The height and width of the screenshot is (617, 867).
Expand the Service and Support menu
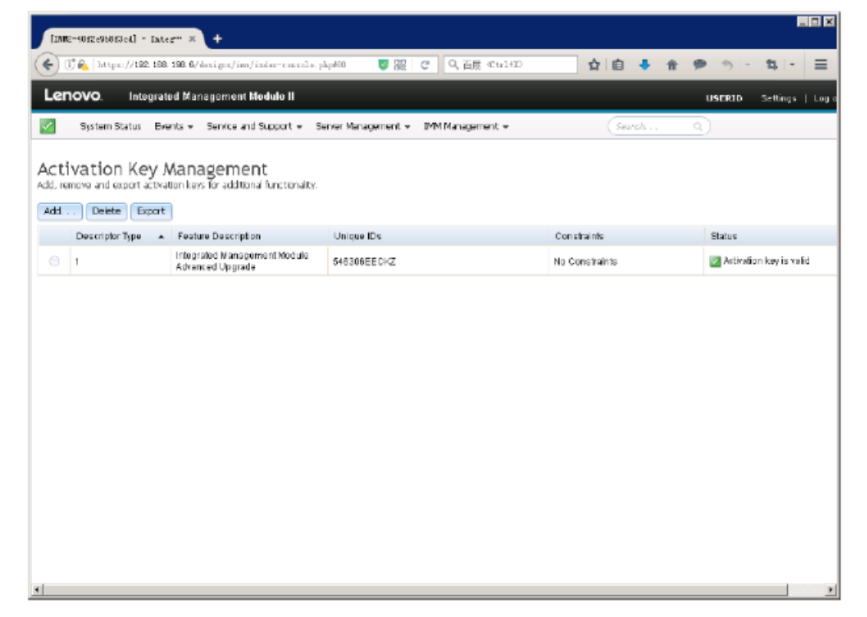tap(254, 127)
